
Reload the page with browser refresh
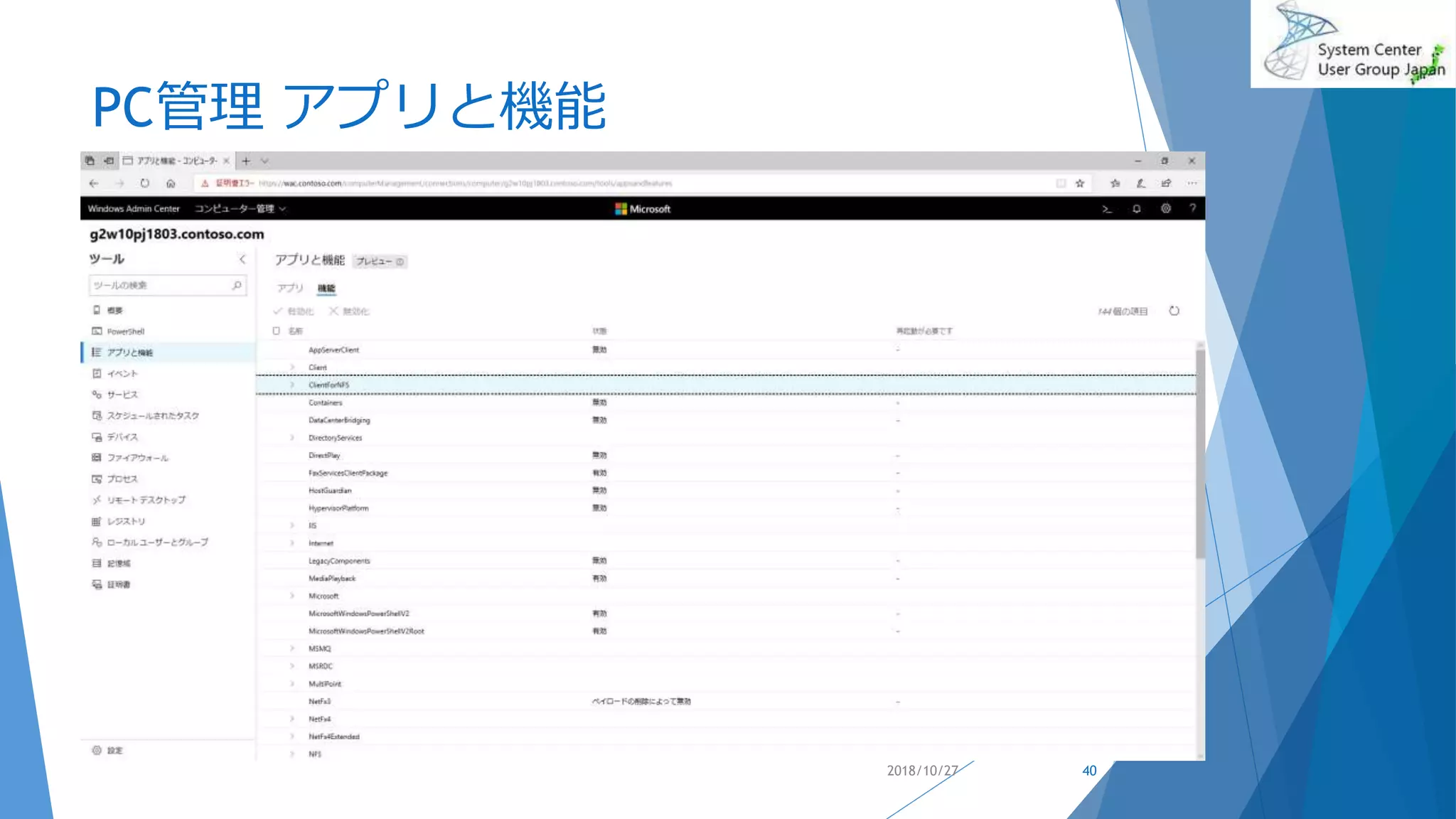pos(145,183)
